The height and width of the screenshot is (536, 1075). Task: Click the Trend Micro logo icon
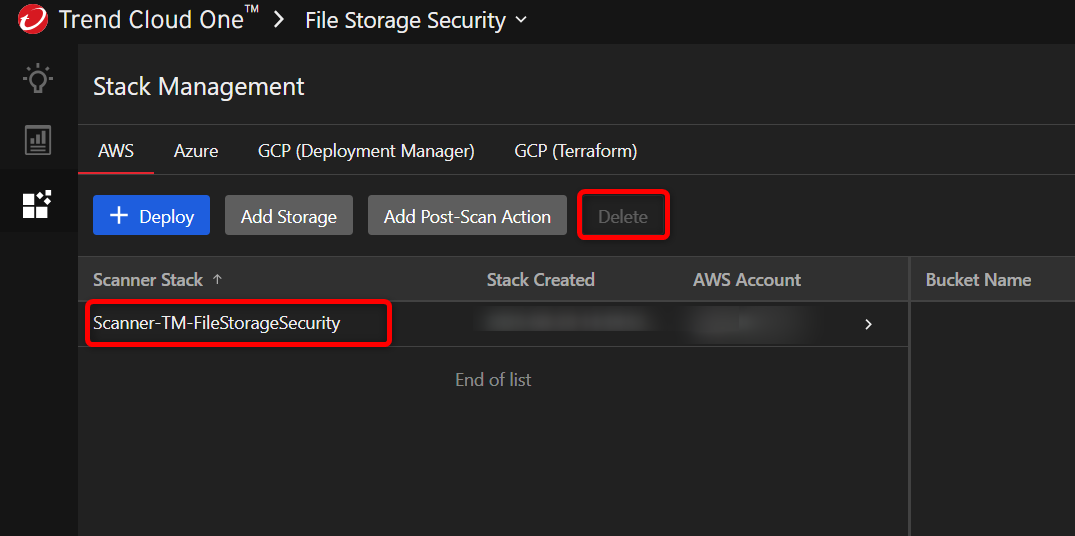point(32,19)
